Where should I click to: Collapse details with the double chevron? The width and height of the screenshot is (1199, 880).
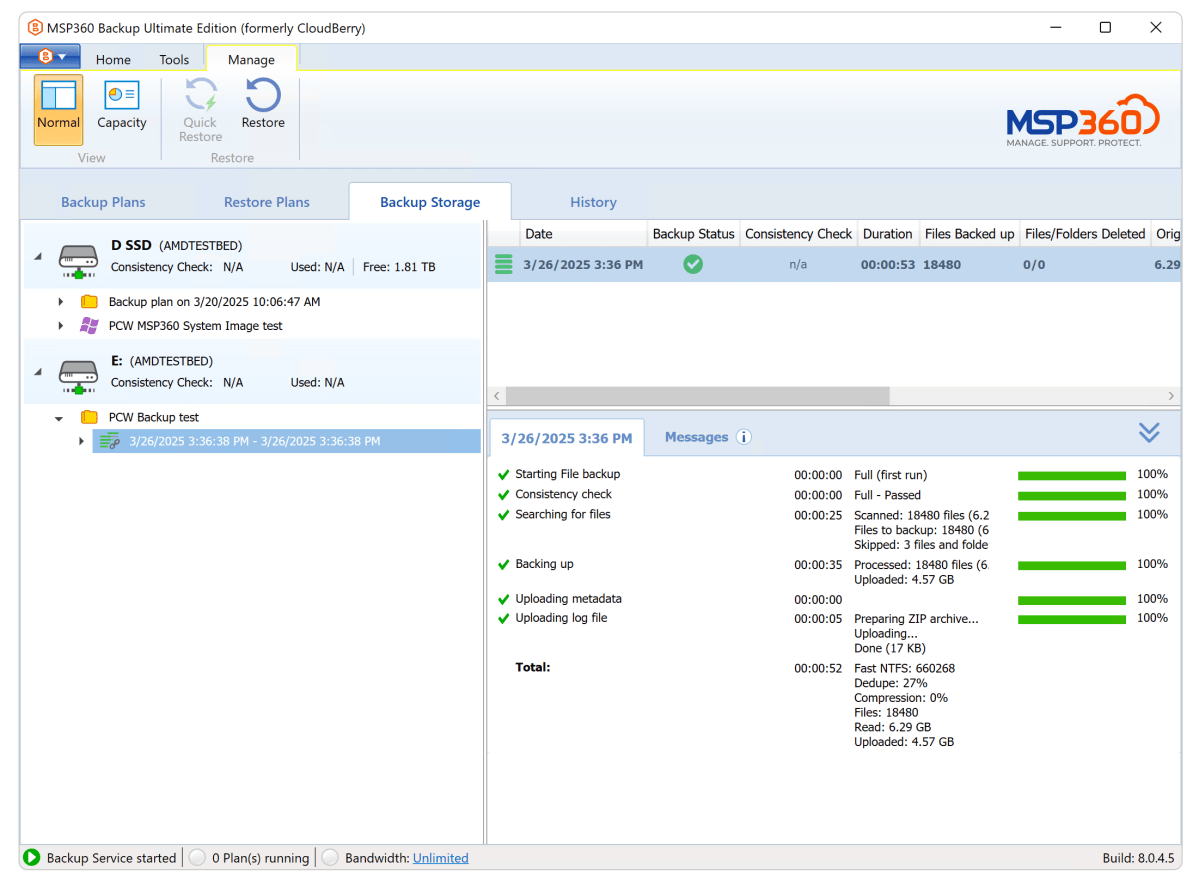point(1149,433)
